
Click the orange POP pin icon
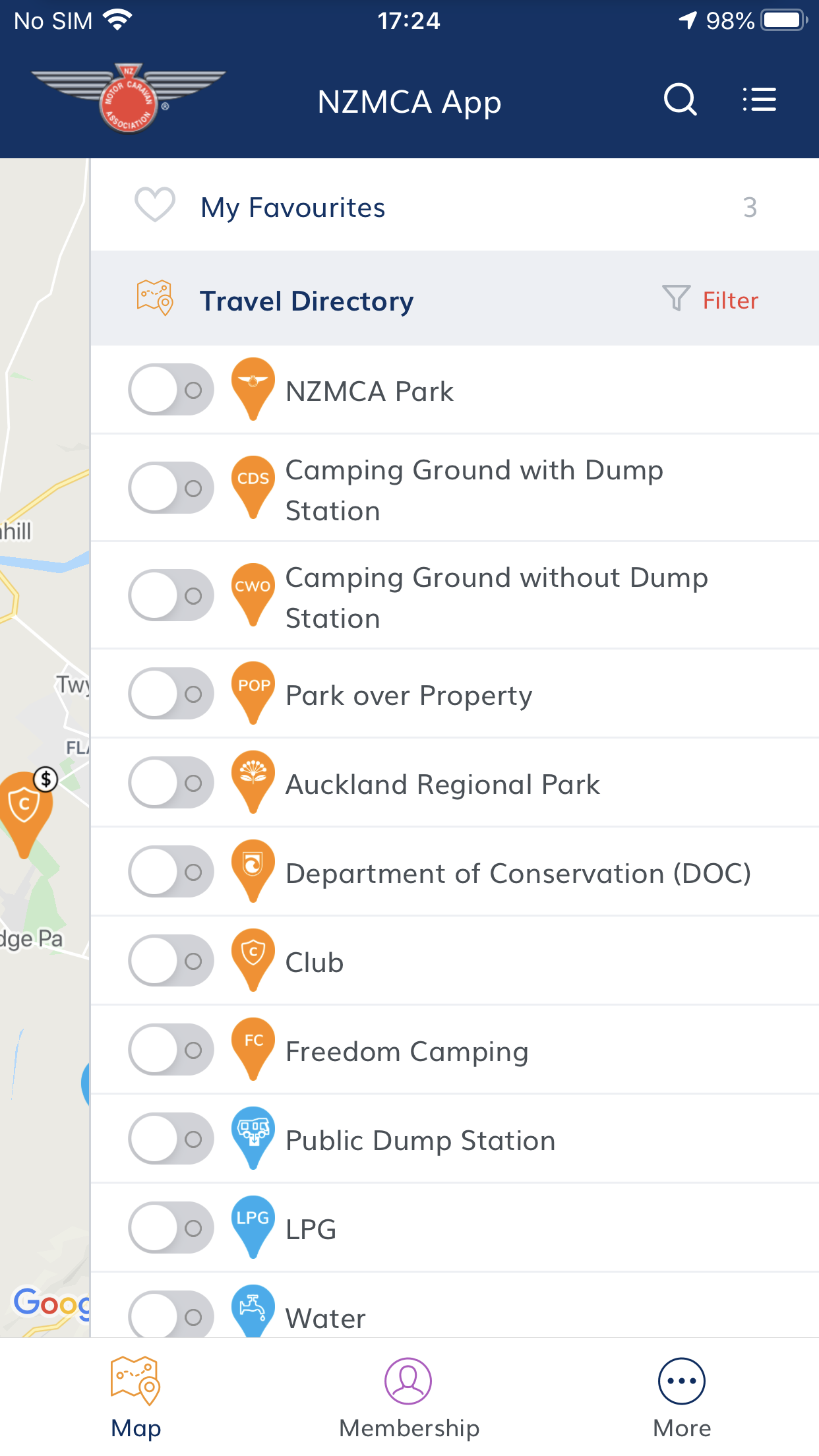(x=253, y=693)
